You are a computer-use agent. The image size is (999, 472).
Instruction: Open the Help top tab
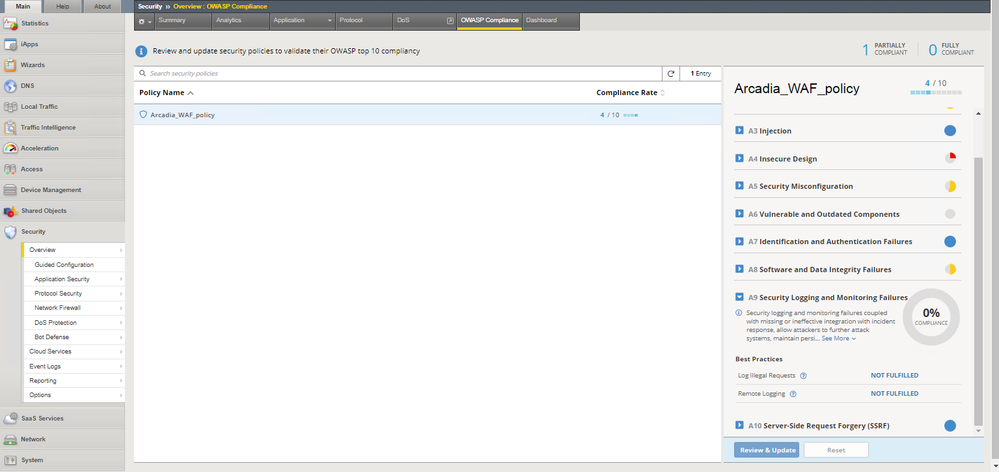point(63,7)
